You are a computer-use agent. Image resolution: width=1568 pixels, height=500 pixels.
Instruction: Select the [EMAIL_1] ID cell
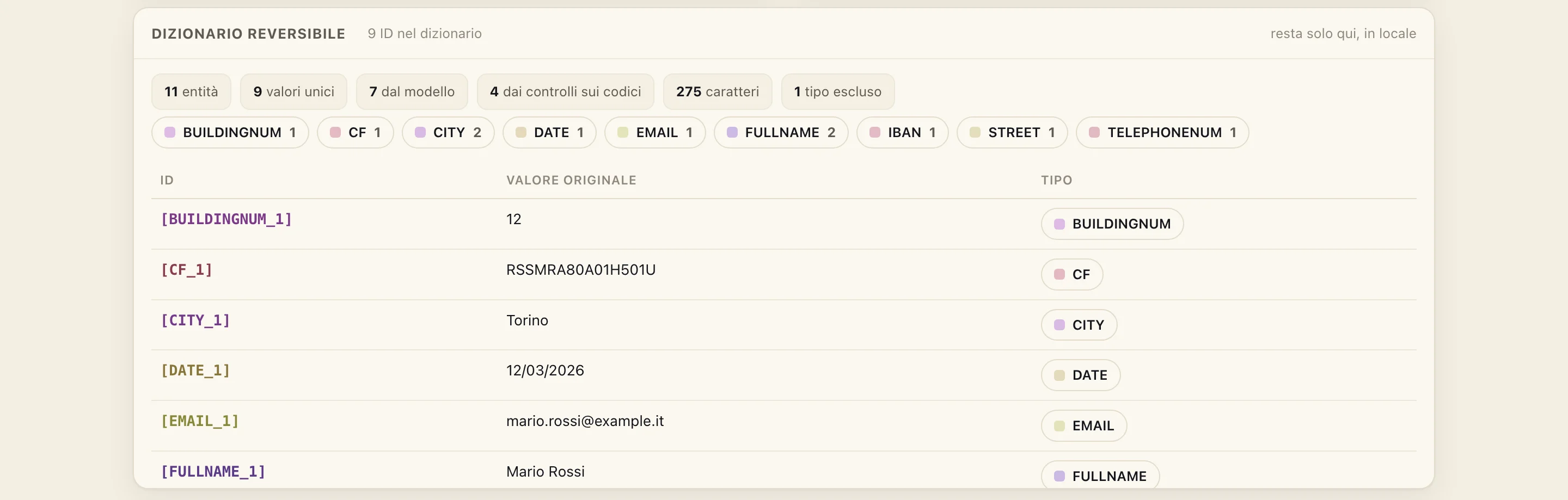[x=200, y=421]
